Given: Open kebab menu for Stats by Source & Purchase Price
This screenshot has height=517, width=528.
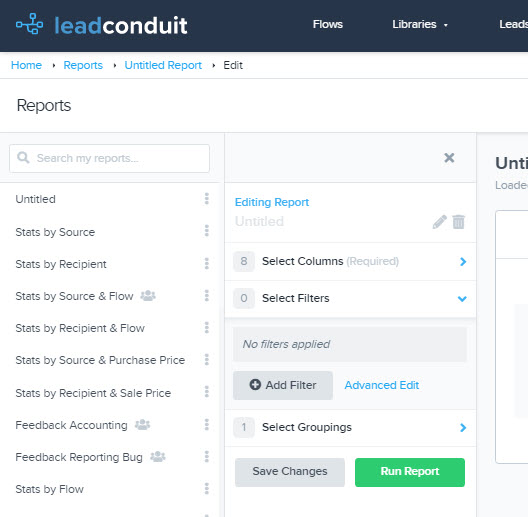Looking at the screenshot, I should 207,359.
